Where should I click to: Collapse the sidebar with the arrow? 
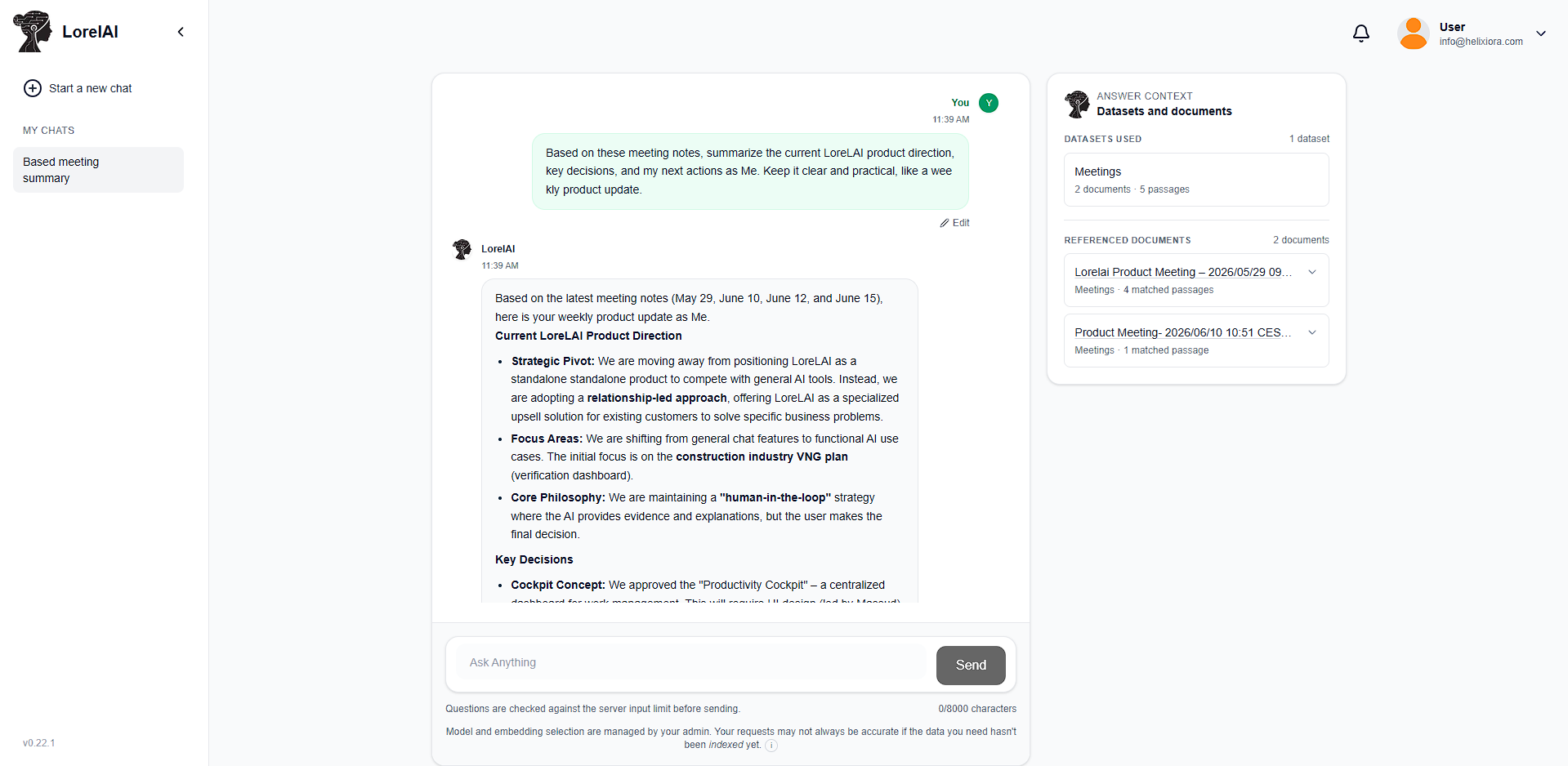[181, 32]
